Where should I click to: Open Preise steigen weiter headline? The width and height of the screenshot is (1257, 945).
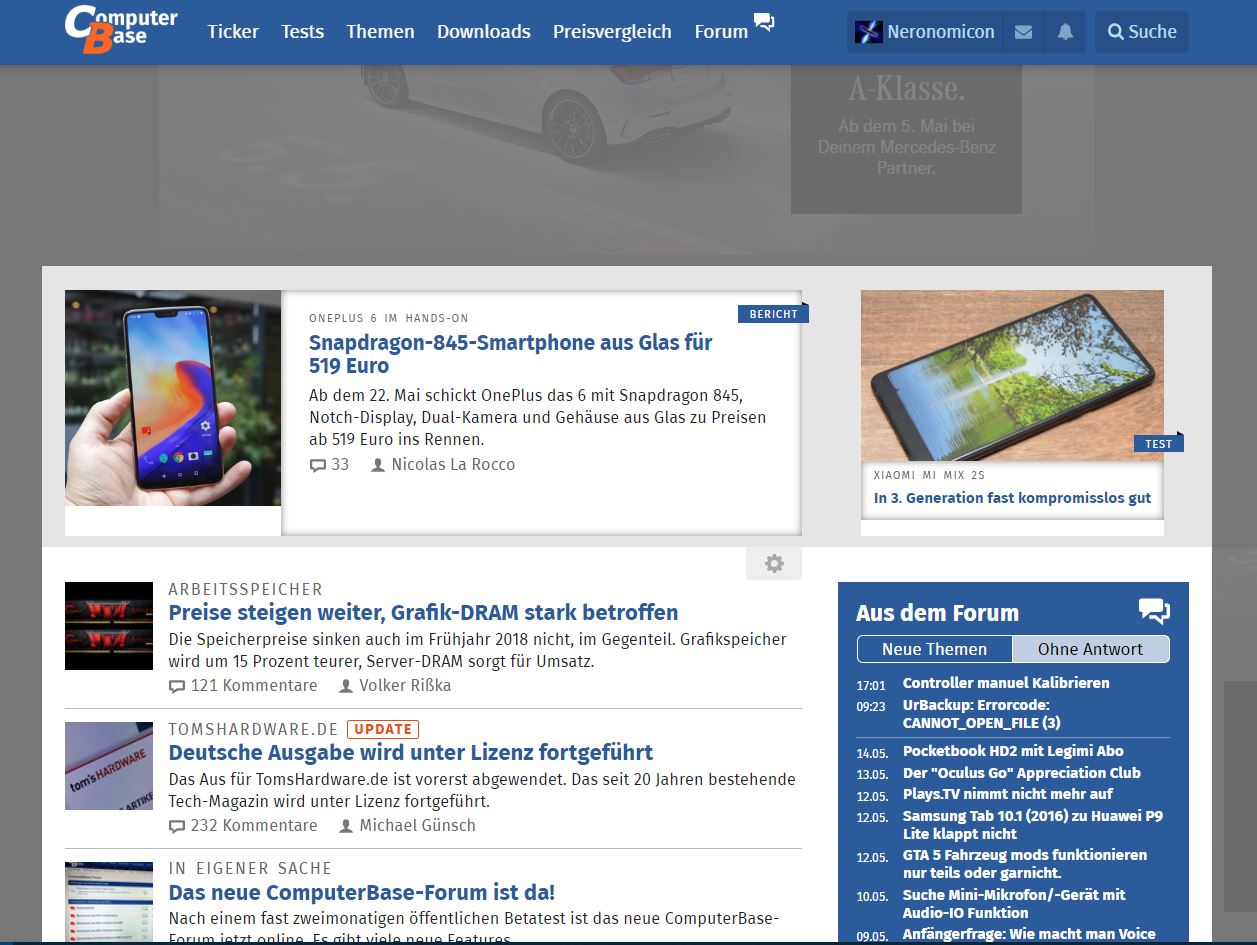pyautogui.click(x=423, y=613)
